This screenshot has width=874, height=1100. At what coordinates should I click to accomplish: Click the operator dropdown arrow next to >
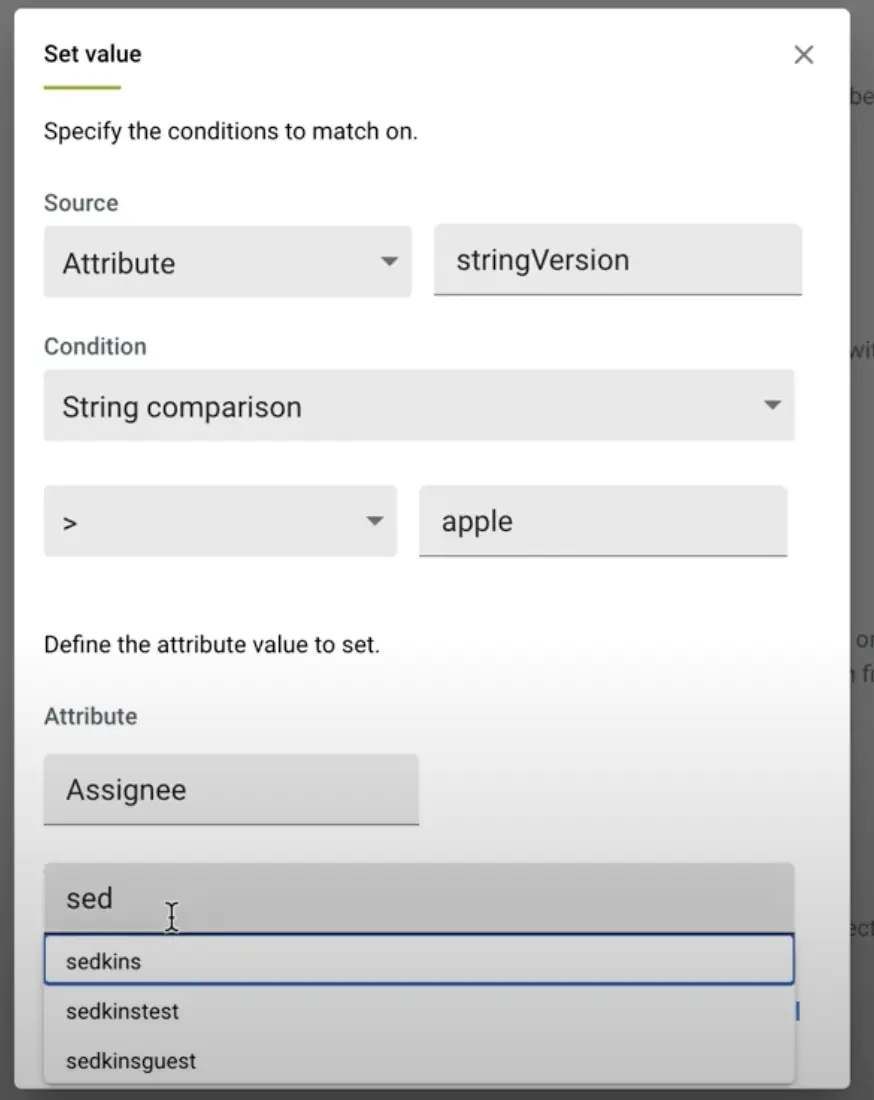[374, 520]
